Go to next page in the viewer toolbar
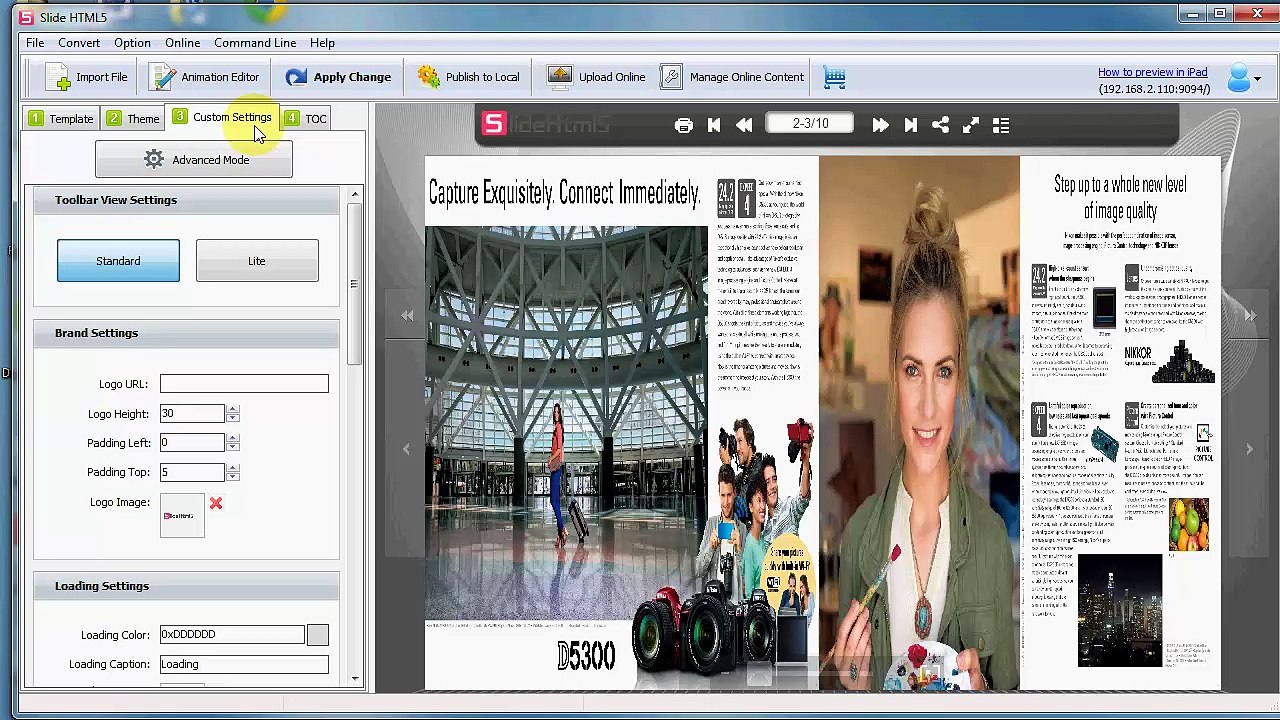1280x720 pixels. click(880, 126)
